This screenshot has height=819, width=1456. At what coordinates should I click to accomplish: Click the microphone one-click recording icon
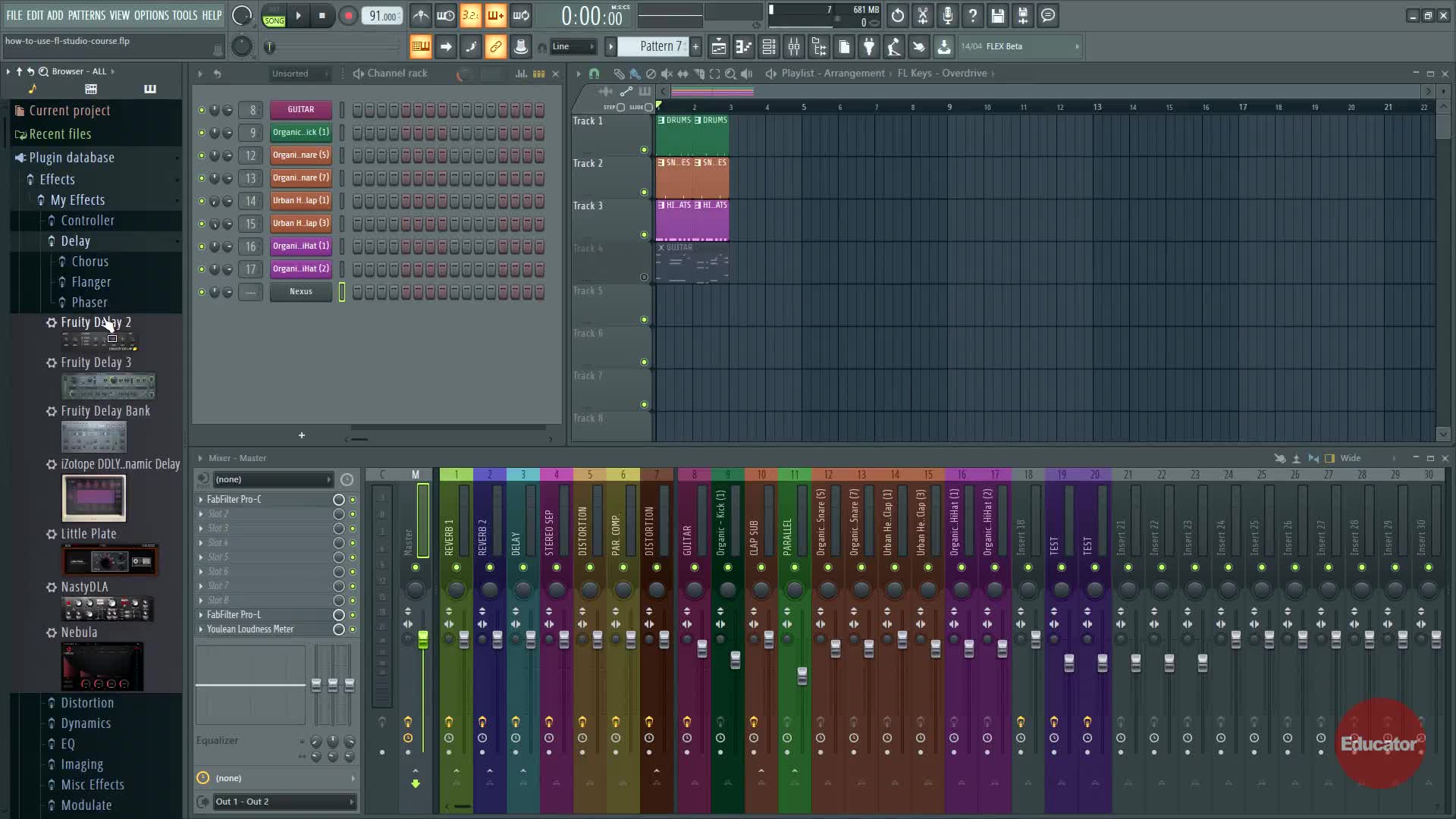click(947, 15)
